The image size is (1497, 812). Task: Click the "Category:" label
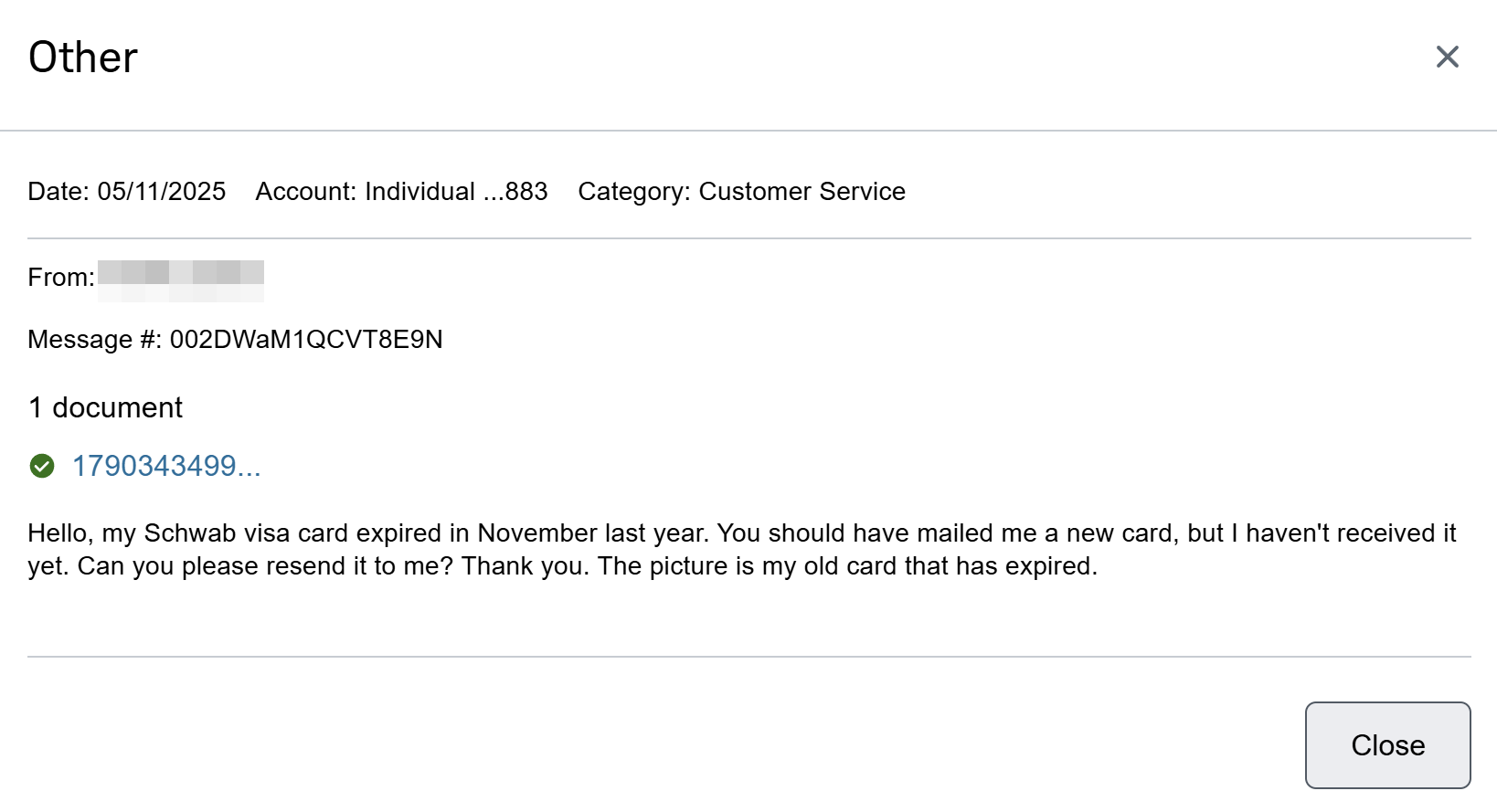[634, 191]
